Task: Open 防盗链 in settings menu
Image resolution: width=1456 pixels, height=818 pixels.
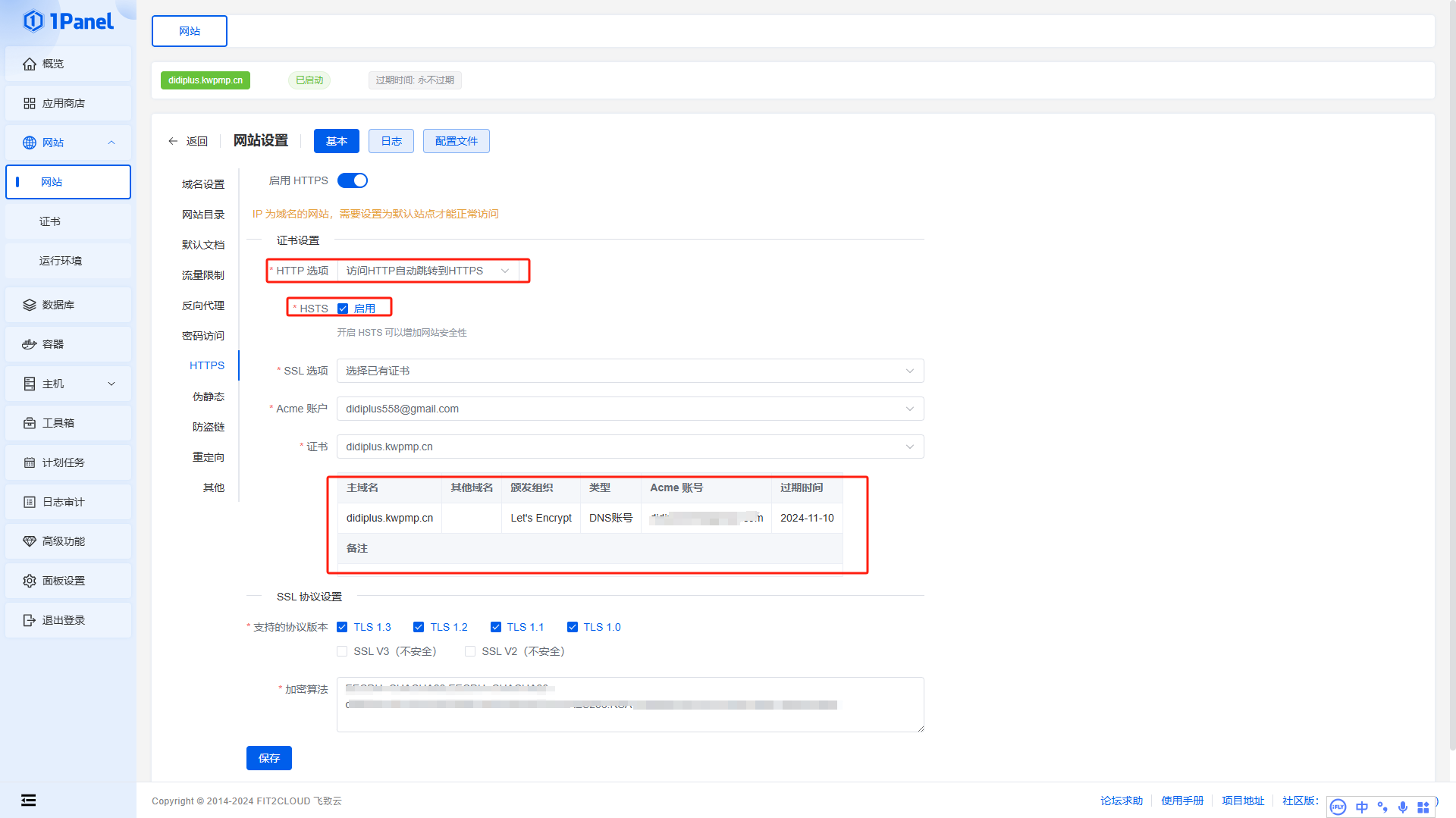Action: pos(209,427)
